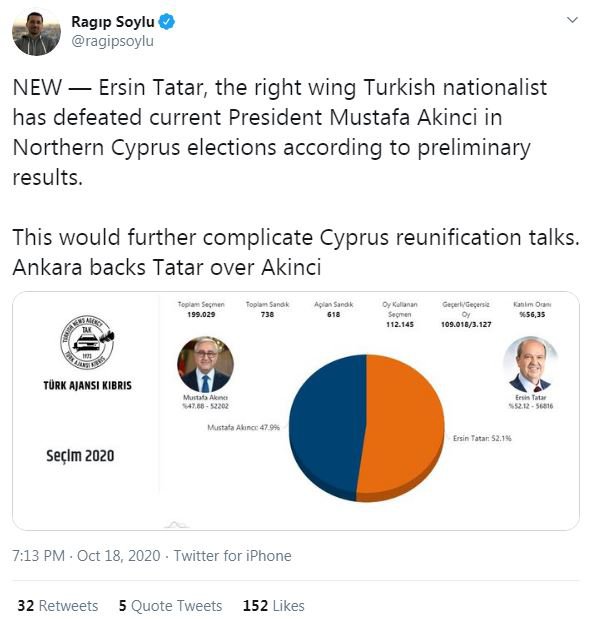
Task: View the 152 Likes list
Action: pos(274,606)
